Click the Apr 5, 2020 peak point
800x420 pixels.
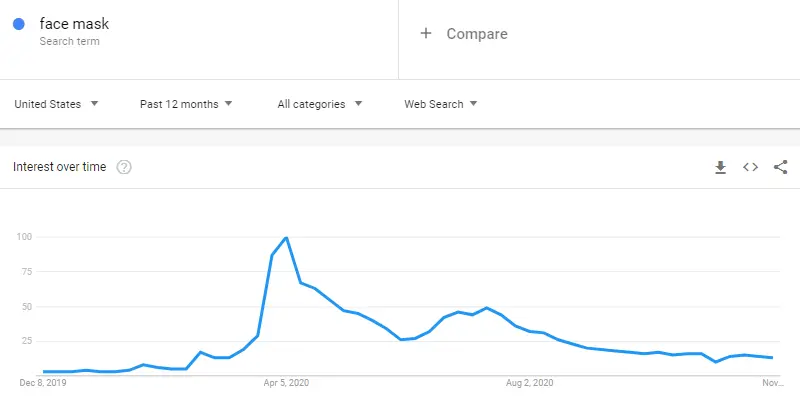click(286, 237)
